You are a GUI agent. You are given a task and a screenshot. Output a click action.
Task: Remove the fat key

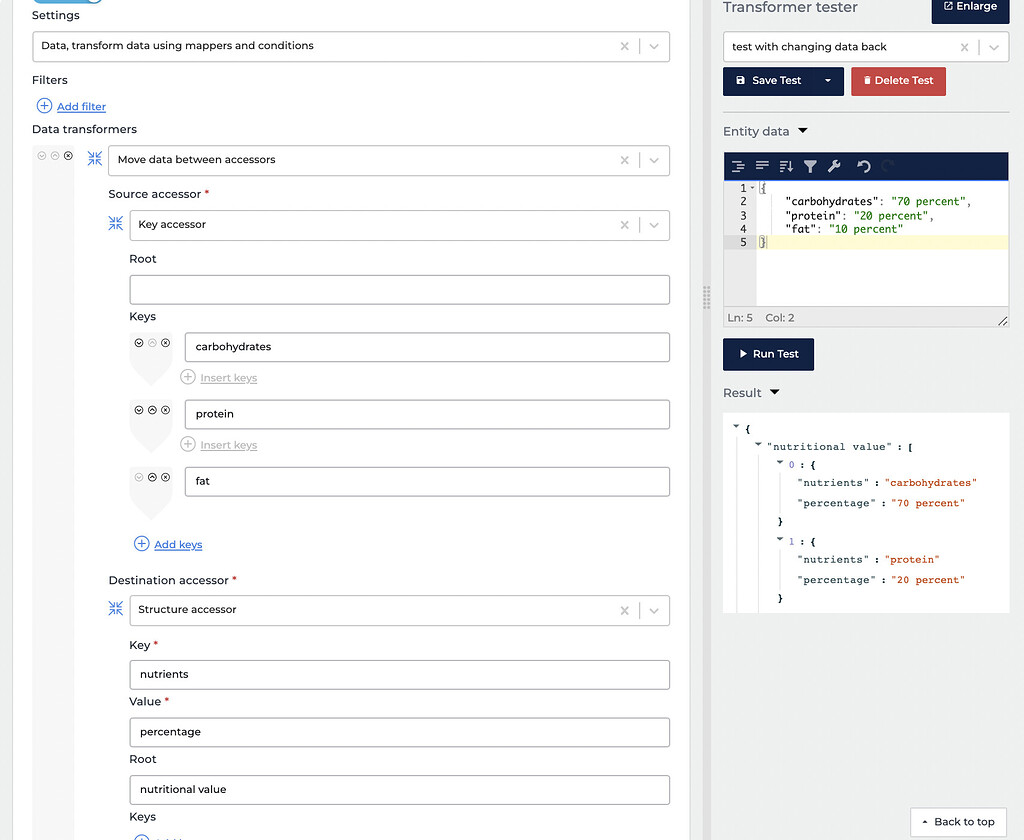[x=166, y=477]
